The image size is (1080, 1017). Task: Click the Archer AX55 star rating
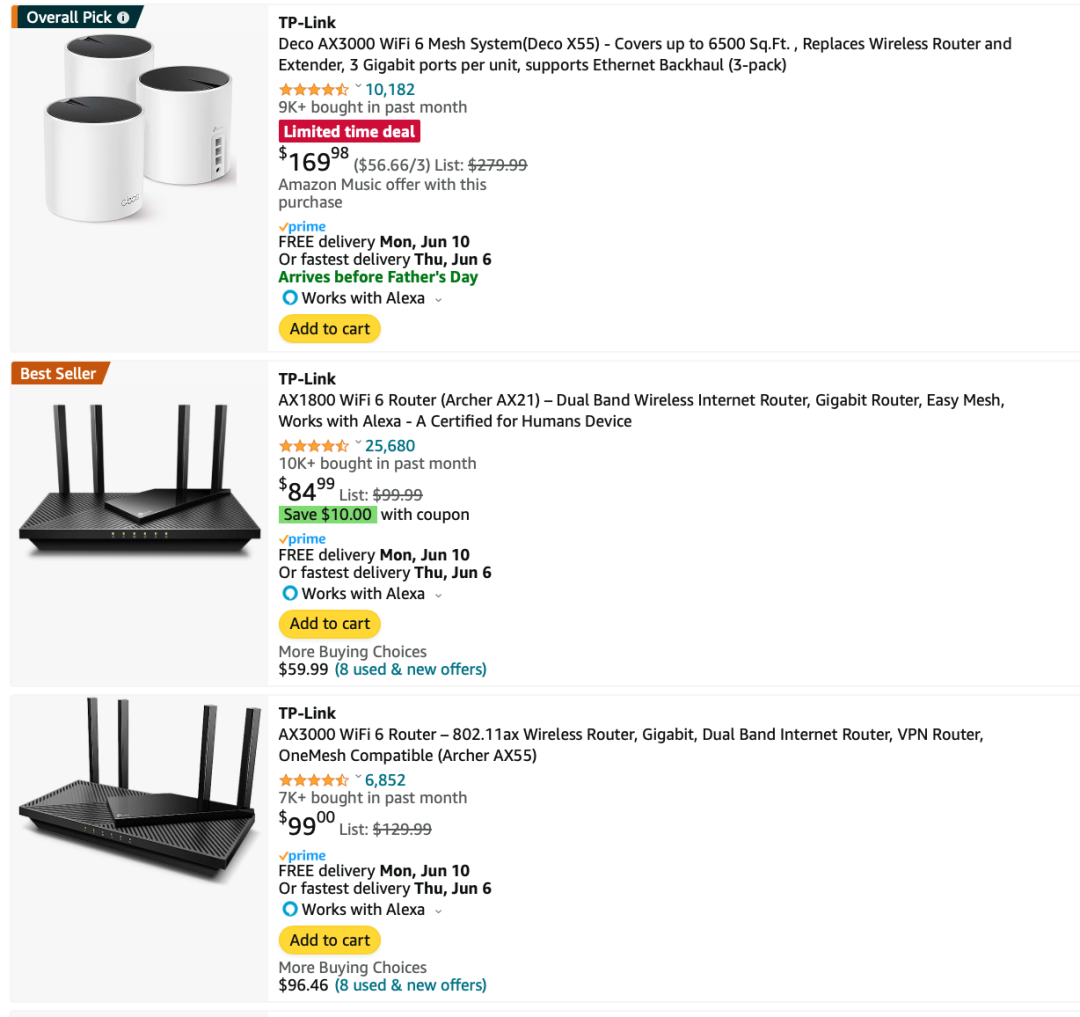click(313, 780)
